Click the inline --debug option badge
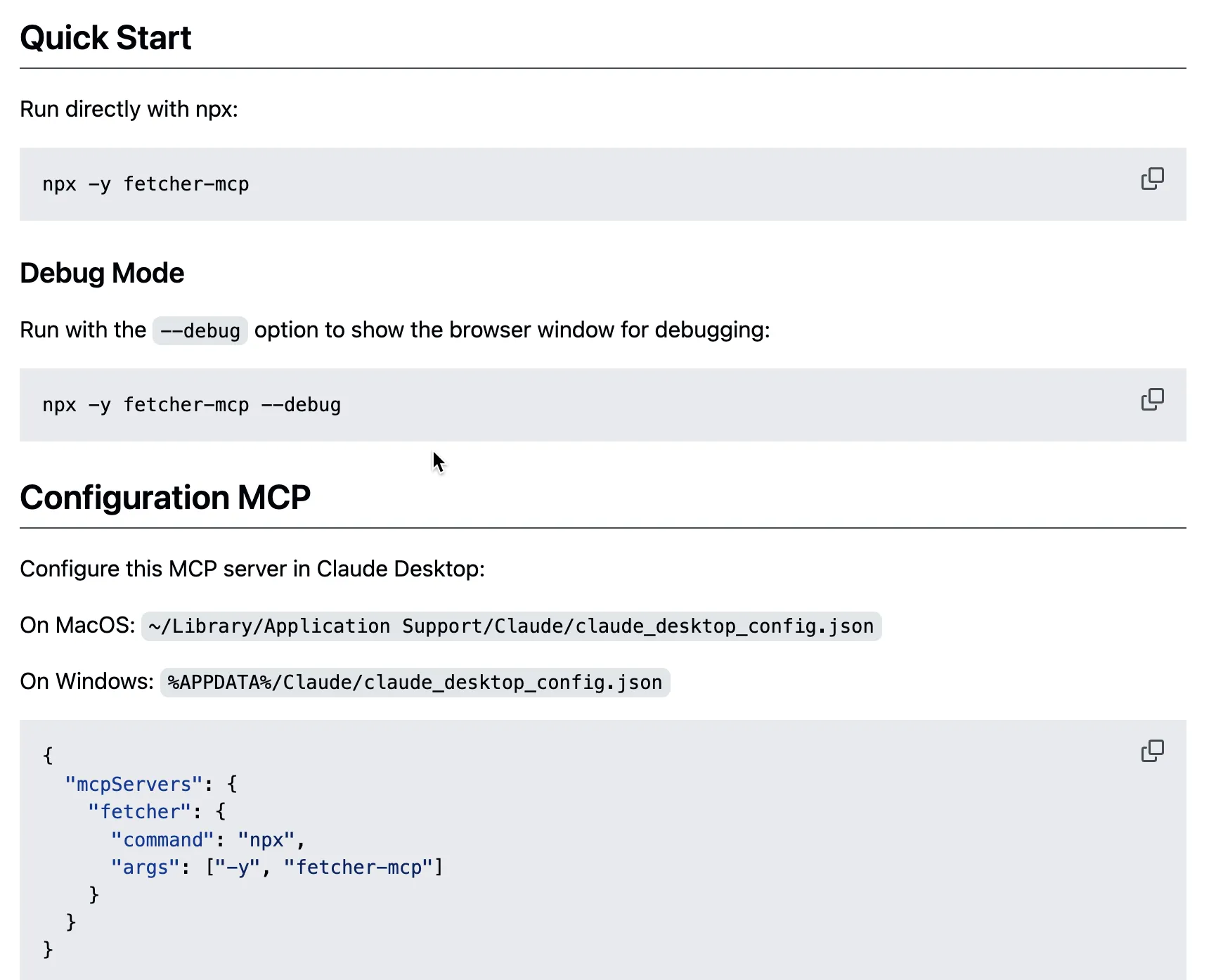Image resolution: width=1216 pixels, height=980 pixels. (x=200, y=330)
